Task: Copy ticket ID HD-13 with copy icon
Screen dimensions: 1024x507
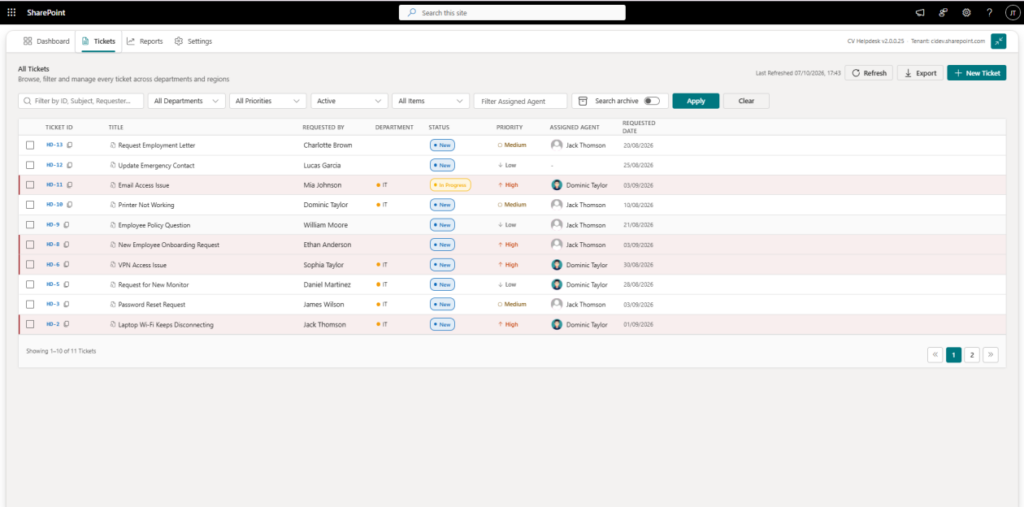Action: tap(70, 145)
